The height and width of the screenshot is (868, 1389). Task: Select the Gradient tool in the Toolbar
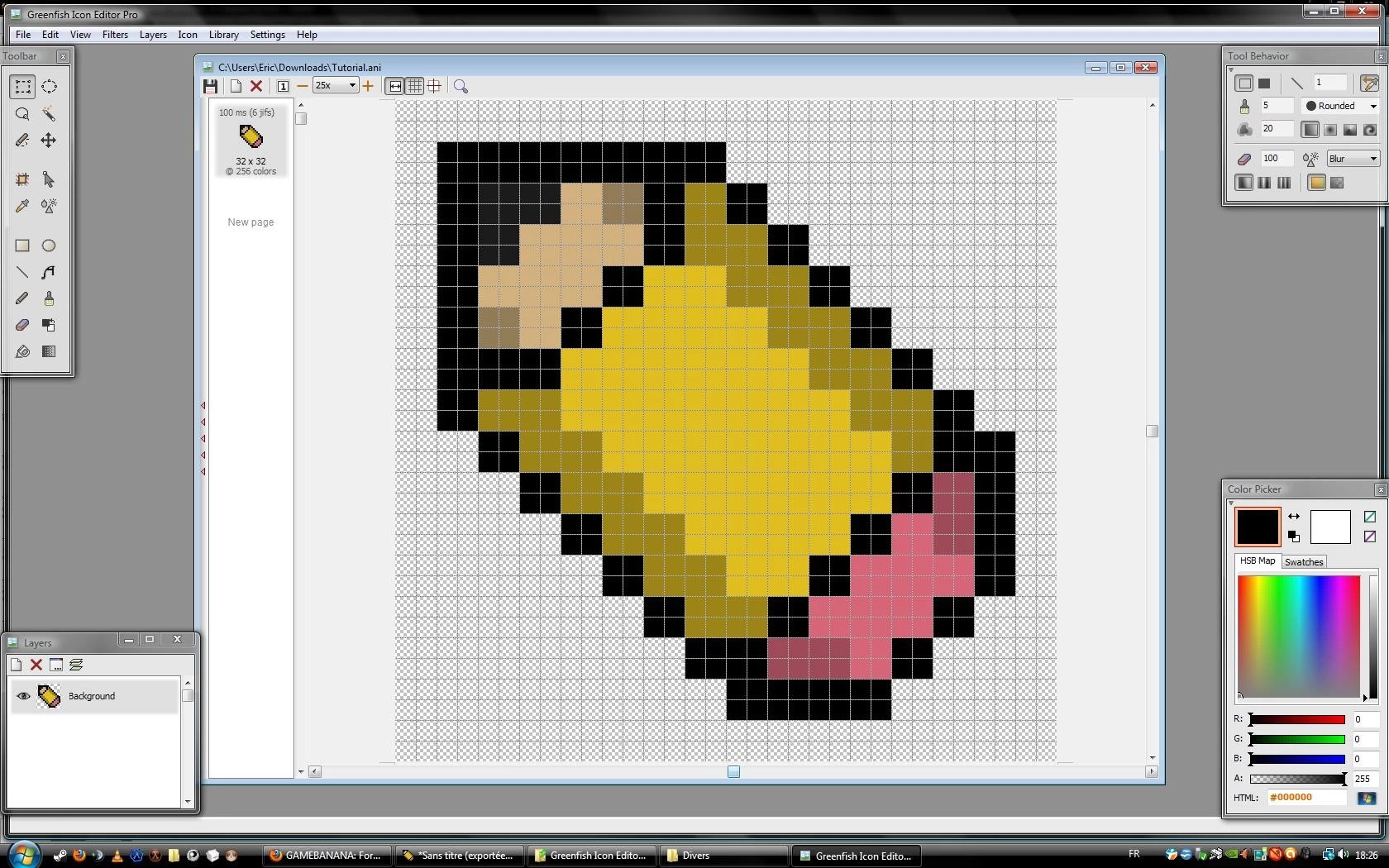point(49,351)
